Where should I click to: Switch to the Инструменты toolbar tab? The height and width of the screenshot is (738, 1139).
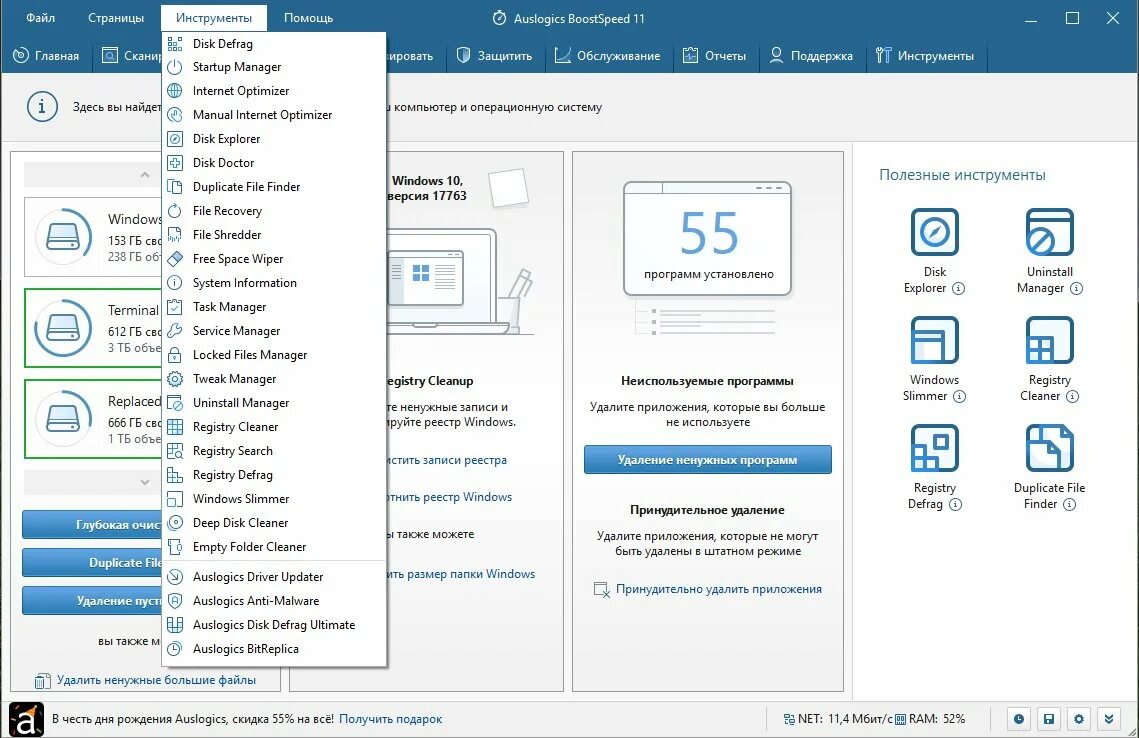[x=925, y=56]
